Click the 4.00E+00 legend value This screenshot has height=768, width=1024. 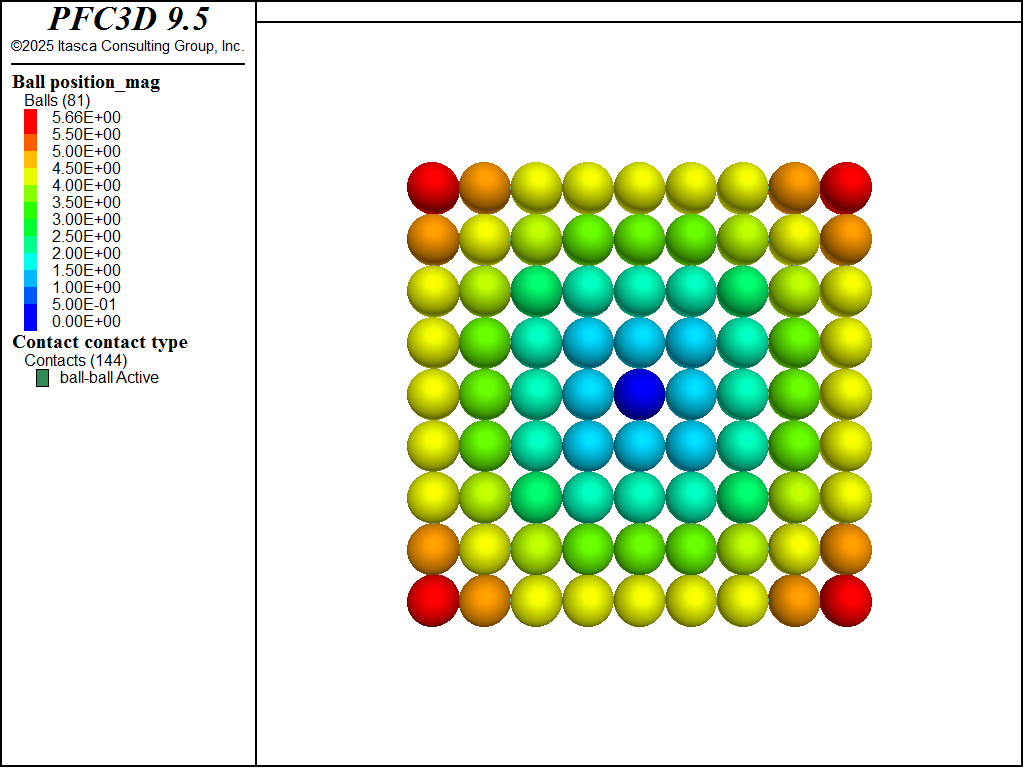point(86,185)
